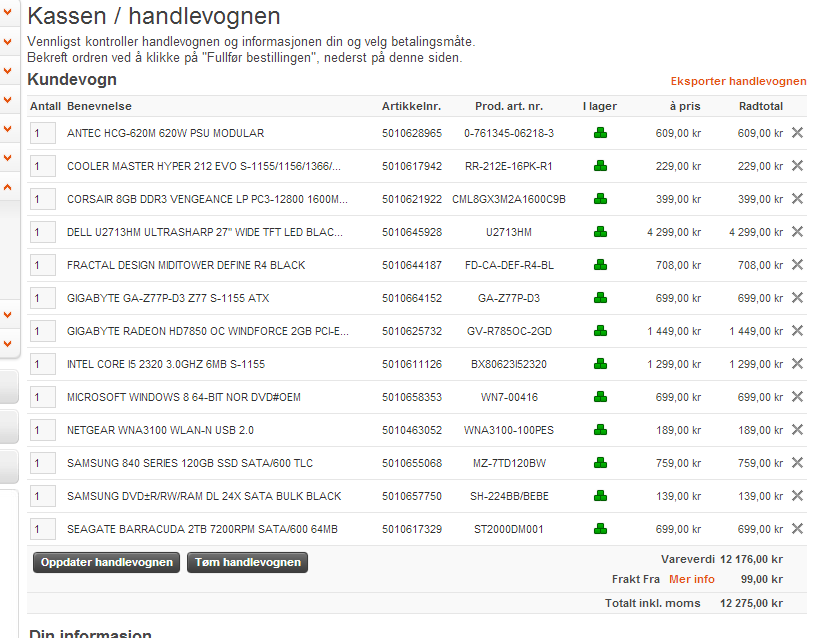Click article number 5010611126
This screenshot has height=638, width=835.
(412, 364)
